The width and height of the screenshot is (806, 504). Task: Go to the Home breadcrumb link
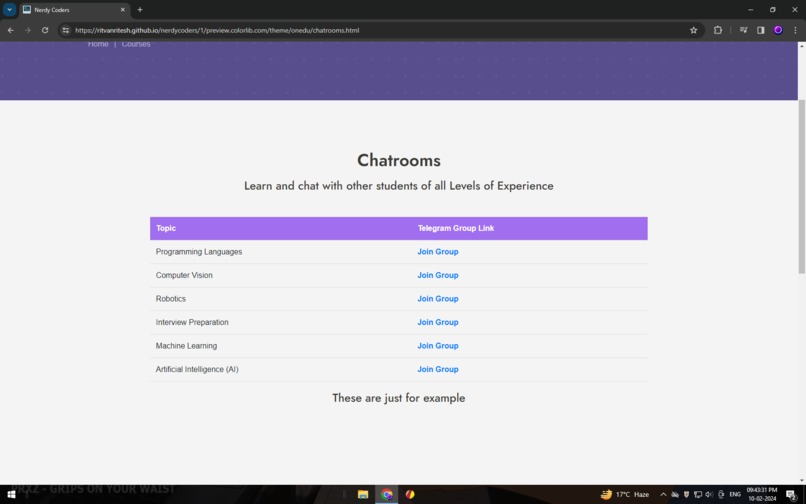pos(98,45)
